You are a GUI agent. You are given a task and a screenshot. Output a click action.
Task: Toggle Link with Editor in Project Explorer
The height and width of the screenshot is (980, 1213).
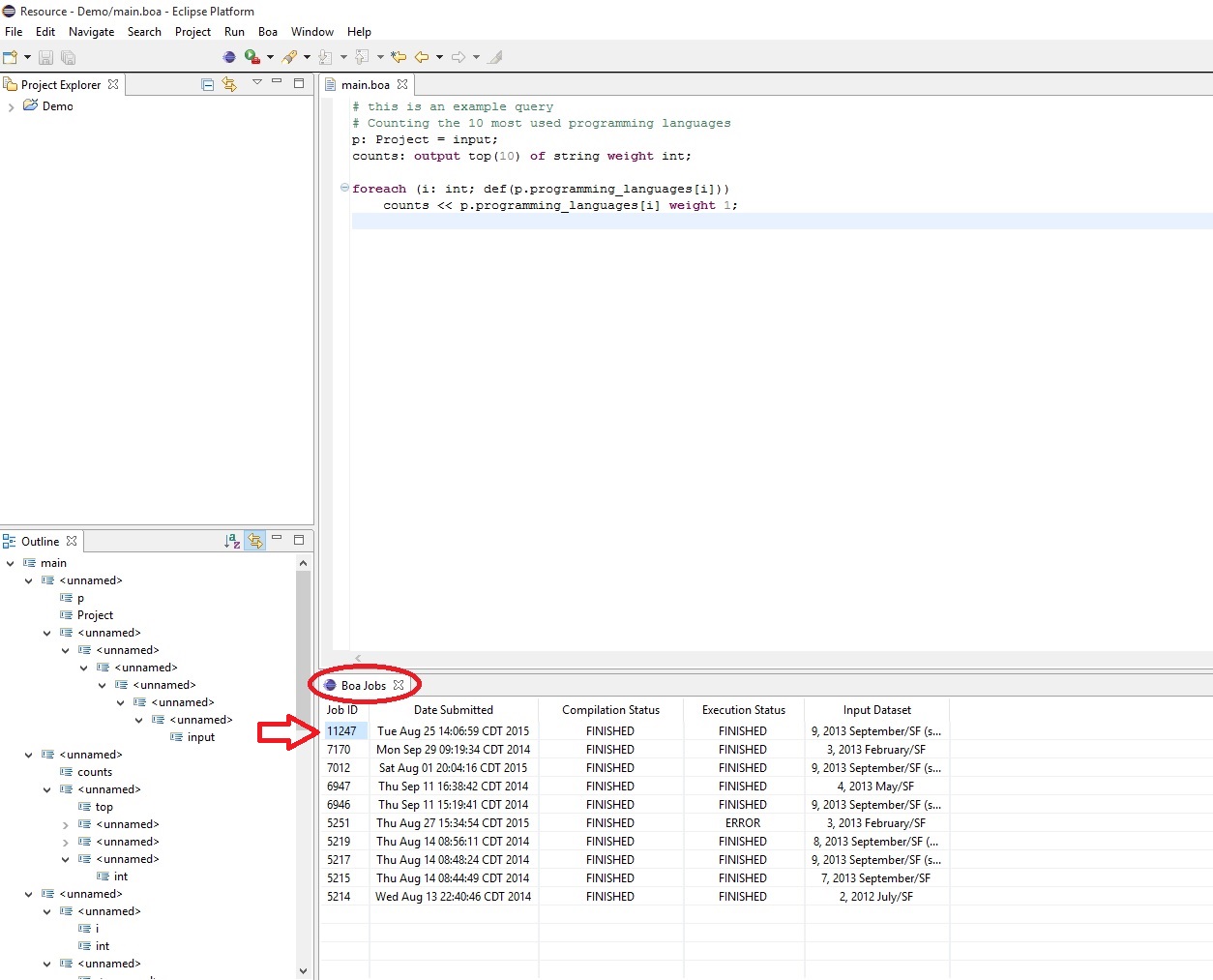229,84
